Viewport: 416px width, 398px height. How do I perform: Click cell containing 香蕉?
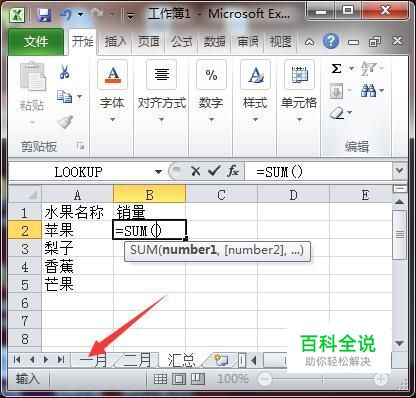point(77,266)
